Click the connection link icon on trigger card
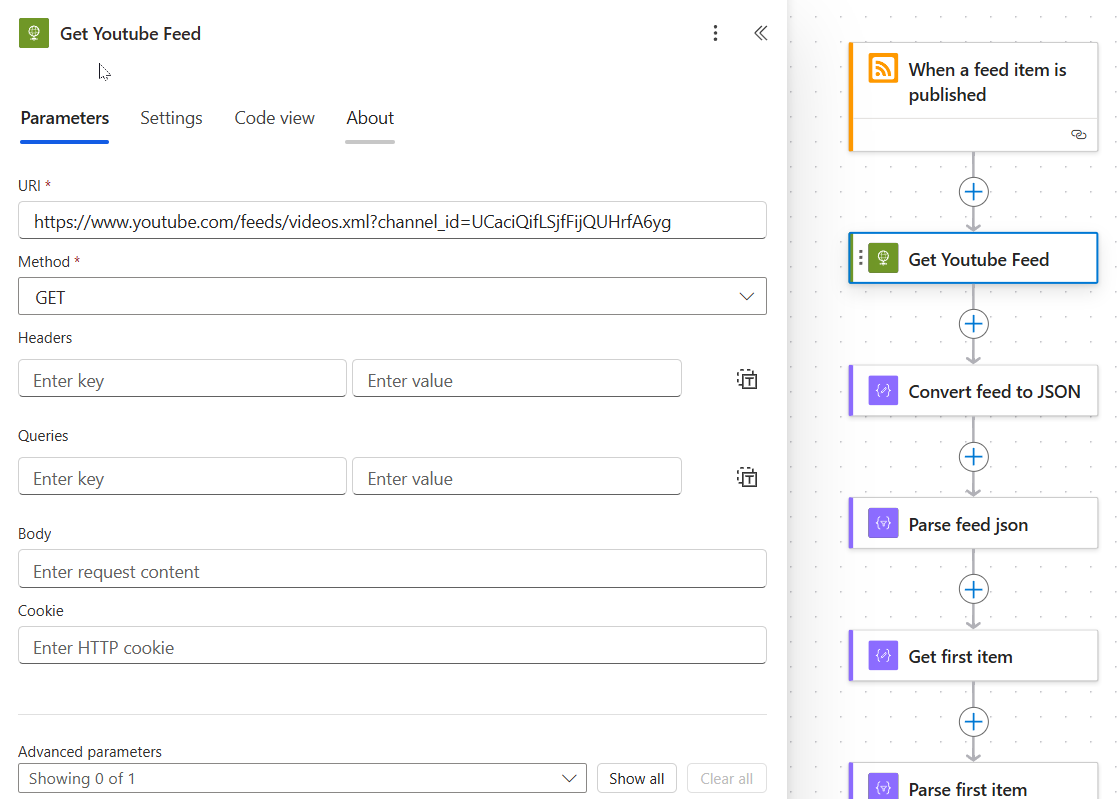The height and width of the screenshot is (799, 1117). point(1079,135)
